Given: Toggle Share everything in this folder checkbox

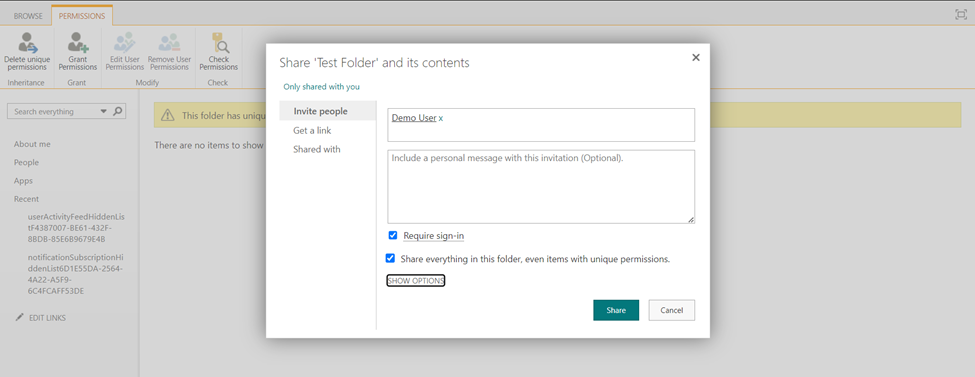Looking at the screenshot, I should click(390, 258).
